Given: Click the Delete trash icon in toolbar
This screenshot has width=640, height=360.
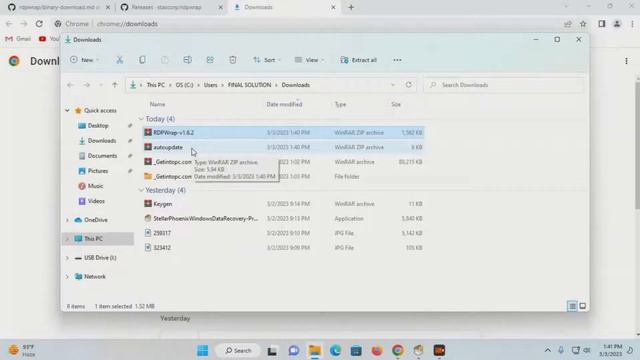Looking at the screenshot, I should 233,60.
